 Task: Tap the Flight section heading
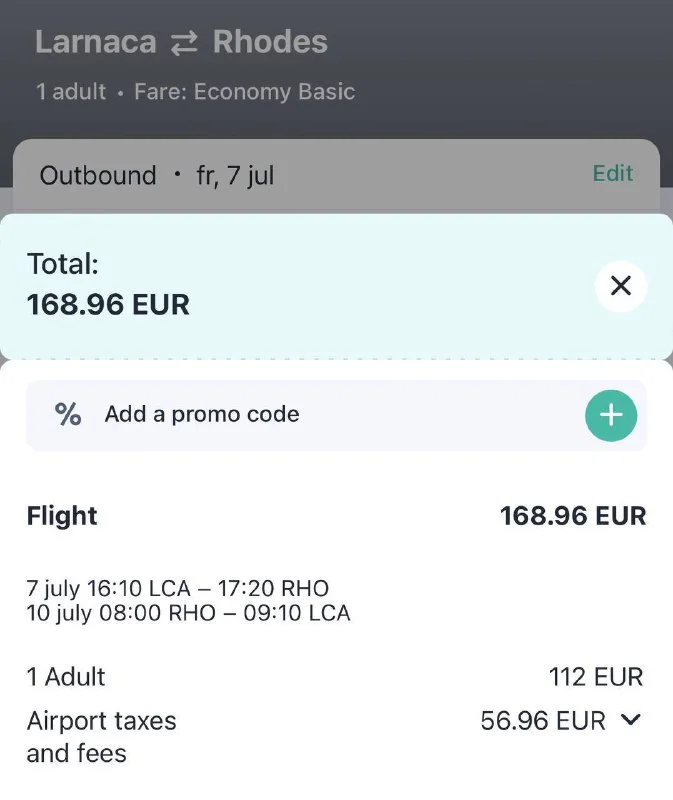(62, 516)
